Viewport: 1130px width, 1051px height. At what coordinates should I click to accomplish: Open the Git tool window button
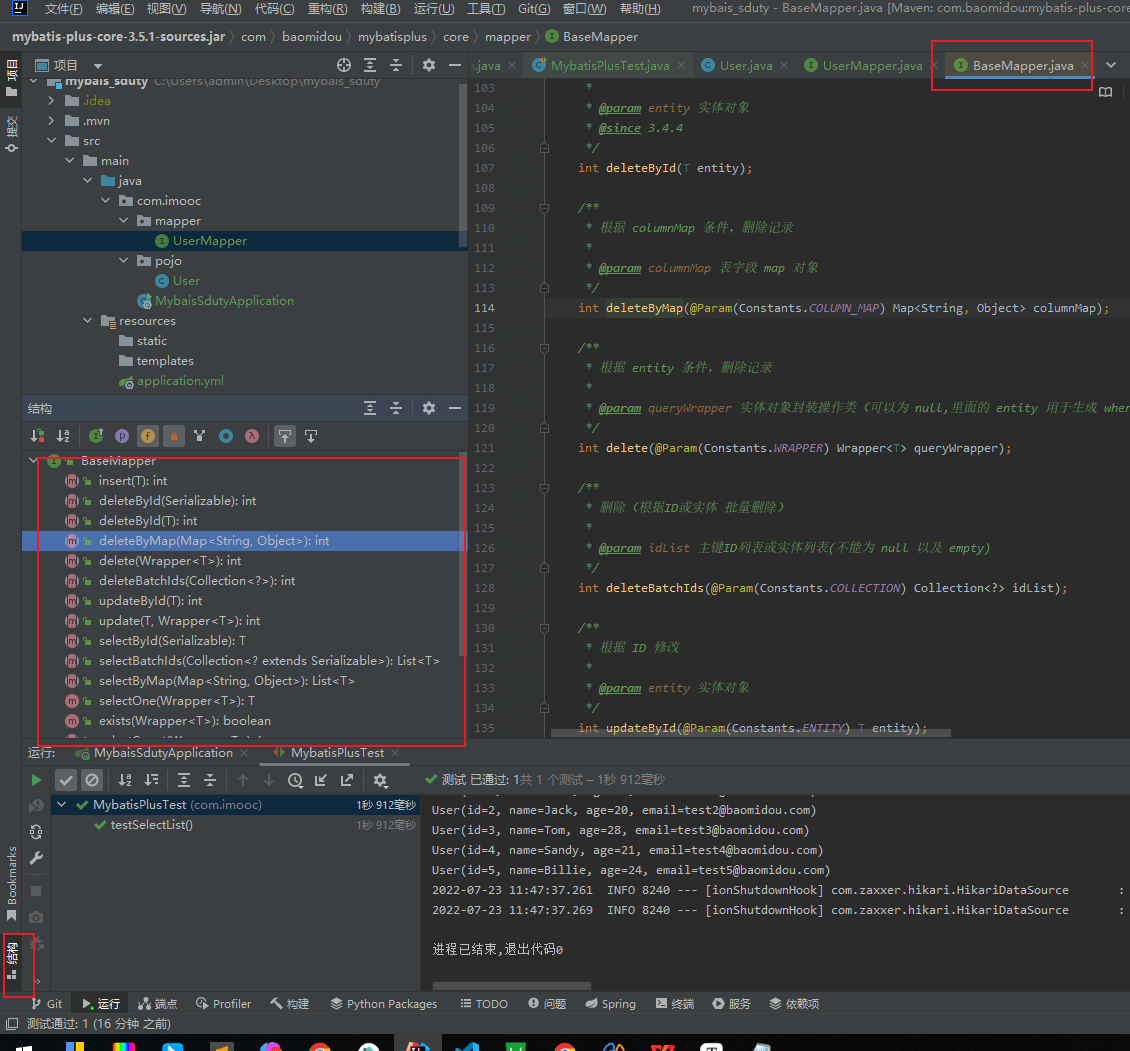[x=48, y=1003]
